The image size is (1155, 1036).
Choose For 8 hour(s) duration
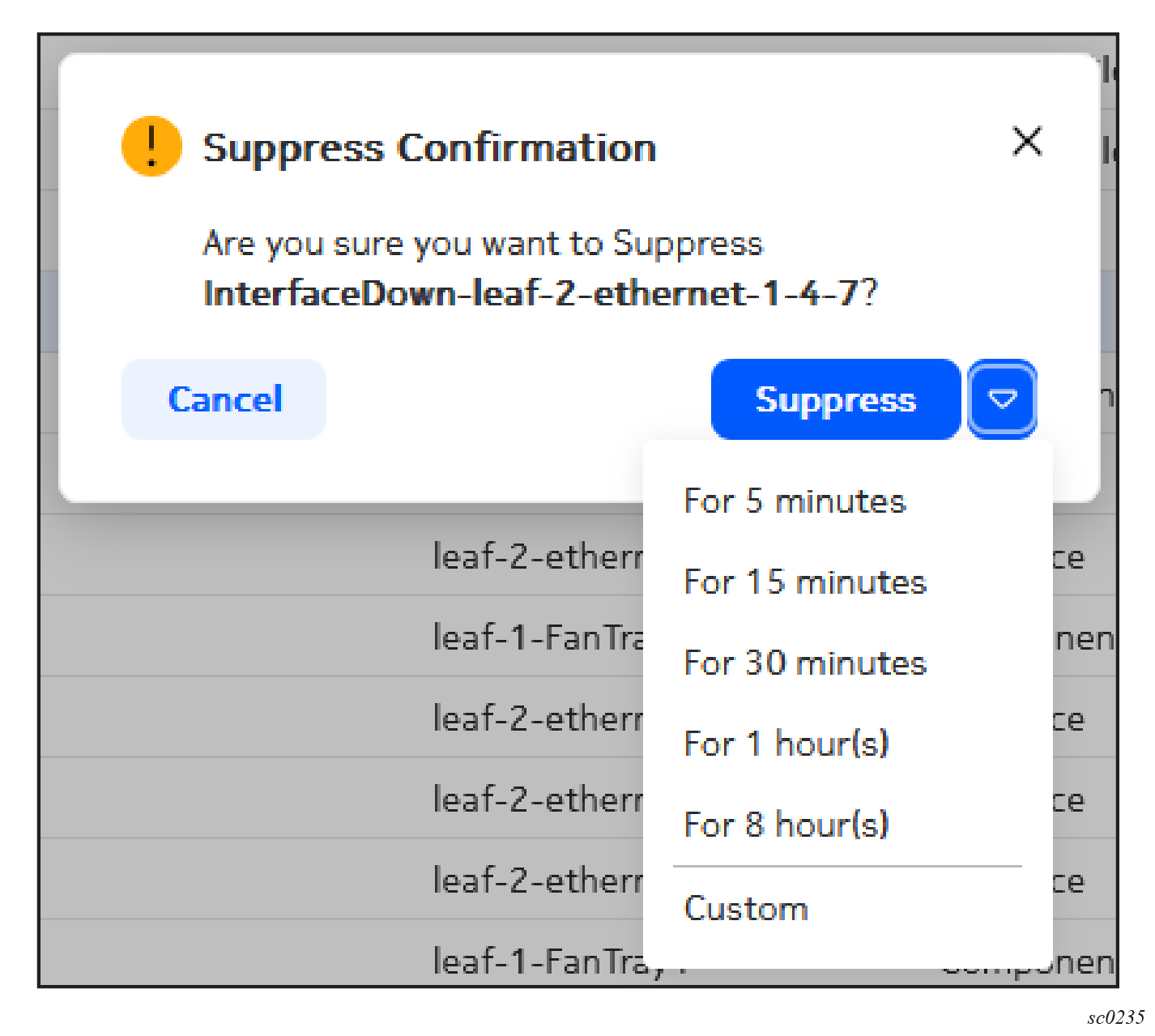click(x=786, y=825)
